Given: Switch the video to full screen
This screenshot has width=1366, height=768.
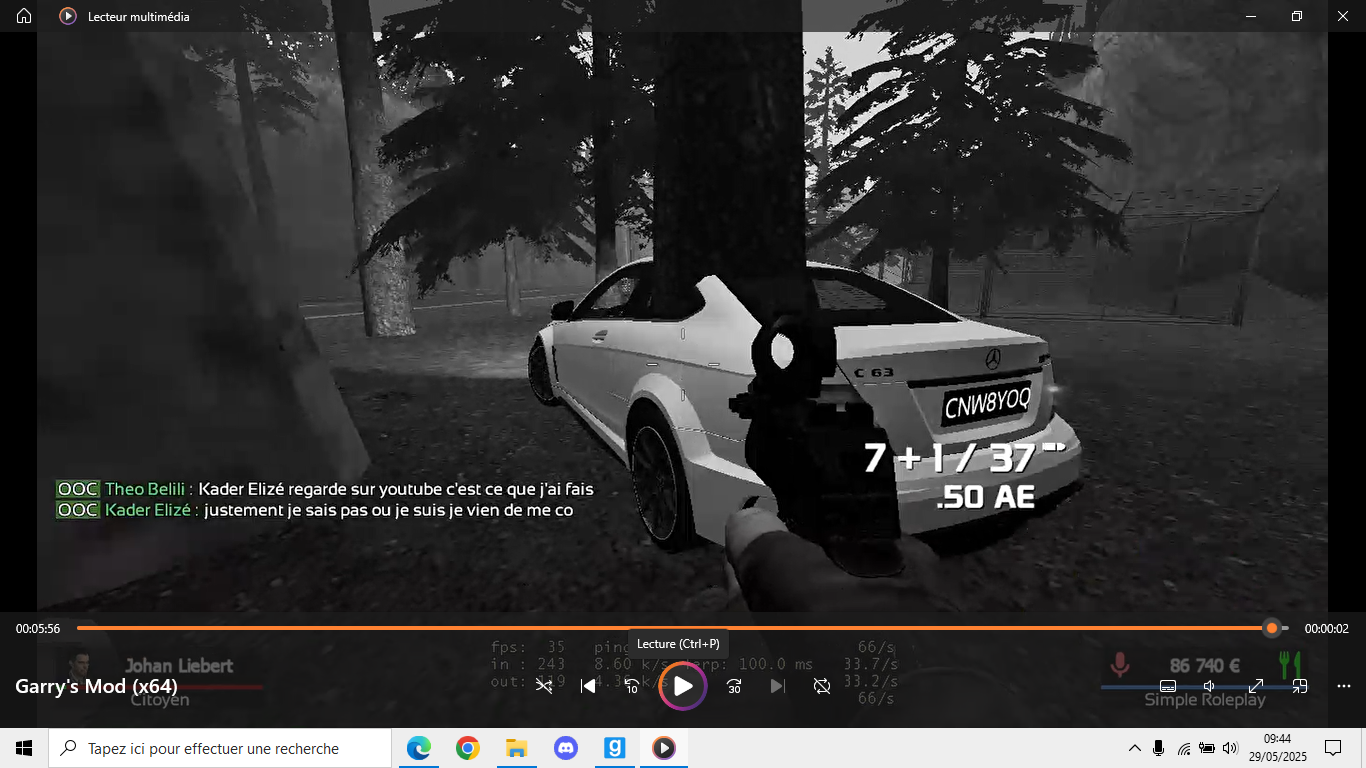Looking at the screenshot, I should 1256,686.
